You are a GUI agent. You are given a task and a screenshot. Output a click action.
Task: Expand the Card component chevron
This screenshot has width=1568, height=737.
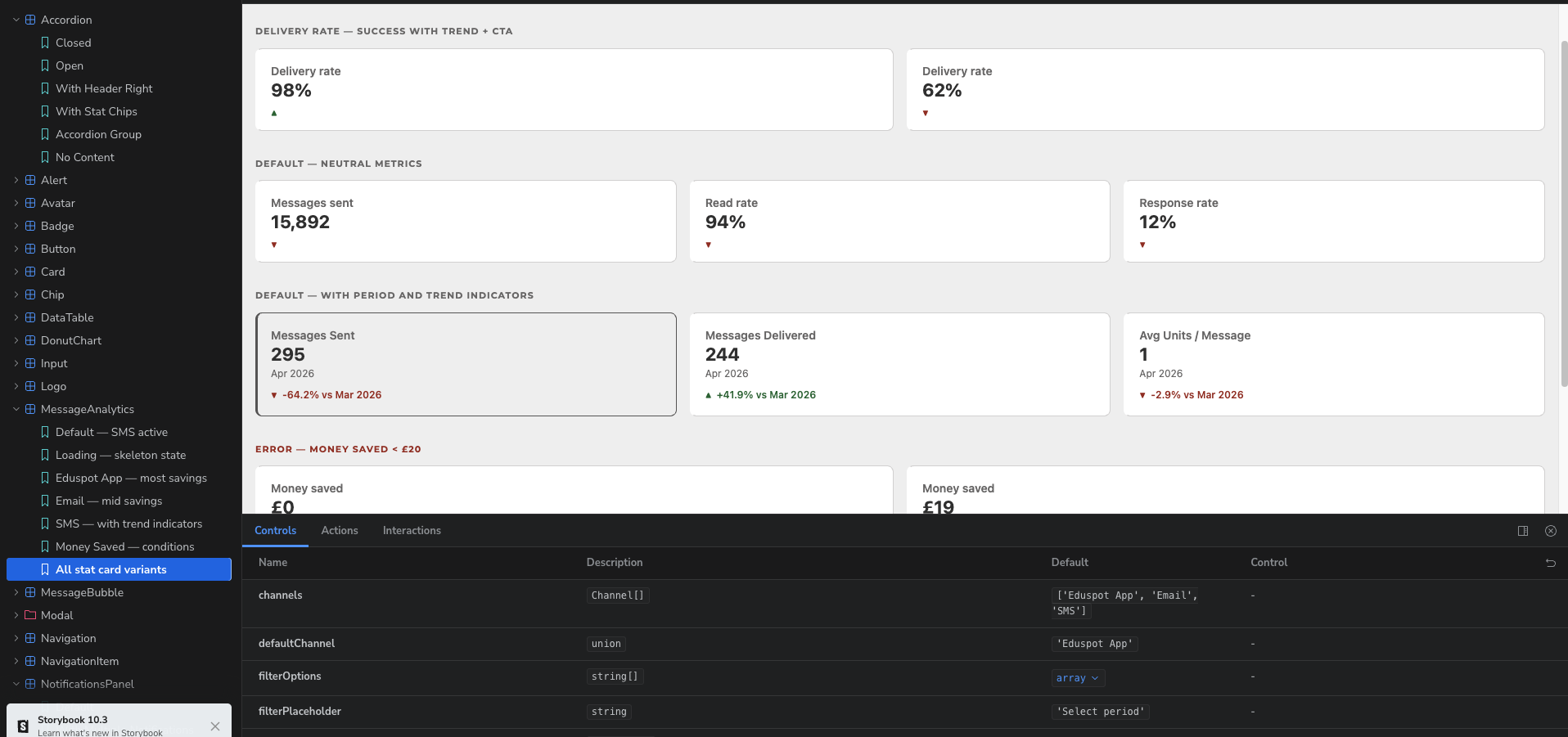coord(16,272)
